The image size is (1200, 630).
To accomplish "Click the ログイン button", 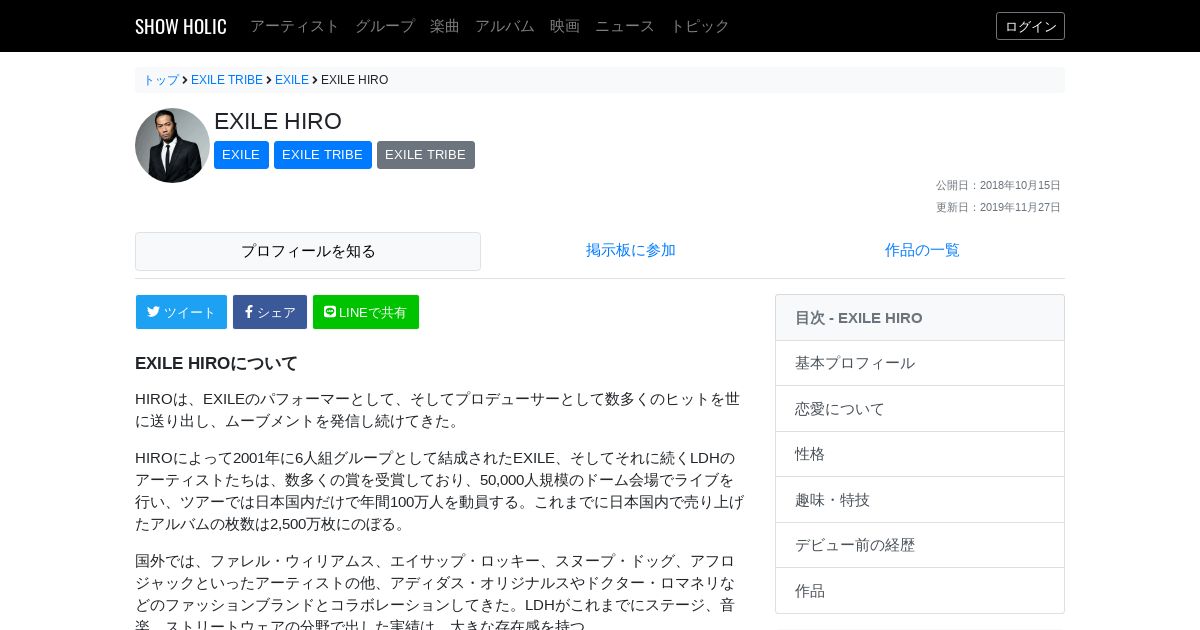I will (x=1030, y=26).
